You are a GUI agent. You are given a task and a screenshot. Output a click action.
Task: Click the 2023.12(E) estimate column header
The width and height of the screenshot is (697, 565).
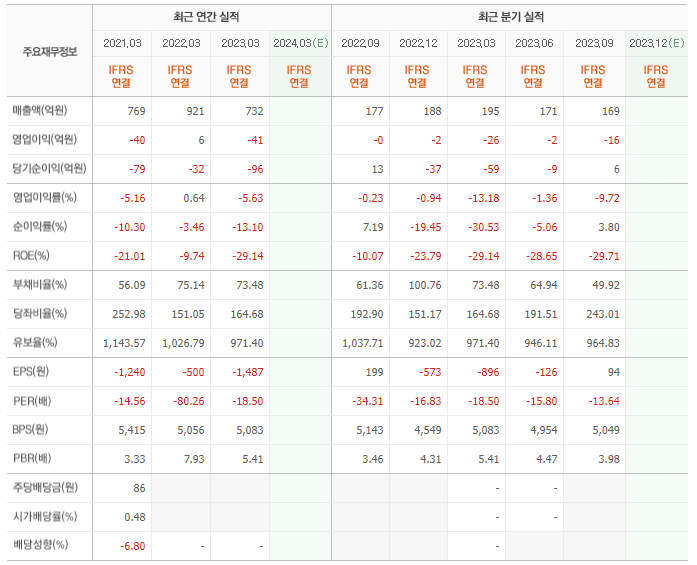(x=657, y=43)
